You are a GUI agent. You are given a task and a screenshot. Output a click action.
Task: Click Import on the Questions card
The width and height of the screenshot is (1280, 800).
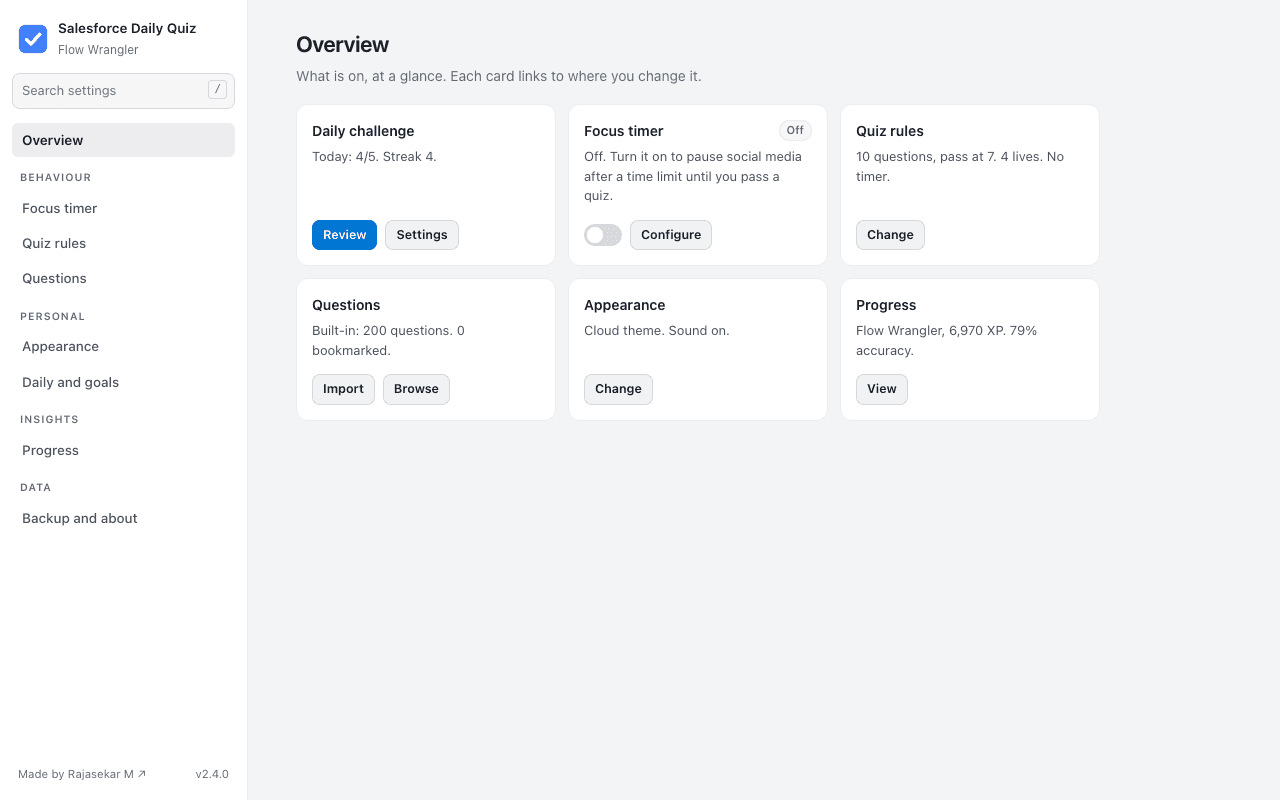[343, 389]
